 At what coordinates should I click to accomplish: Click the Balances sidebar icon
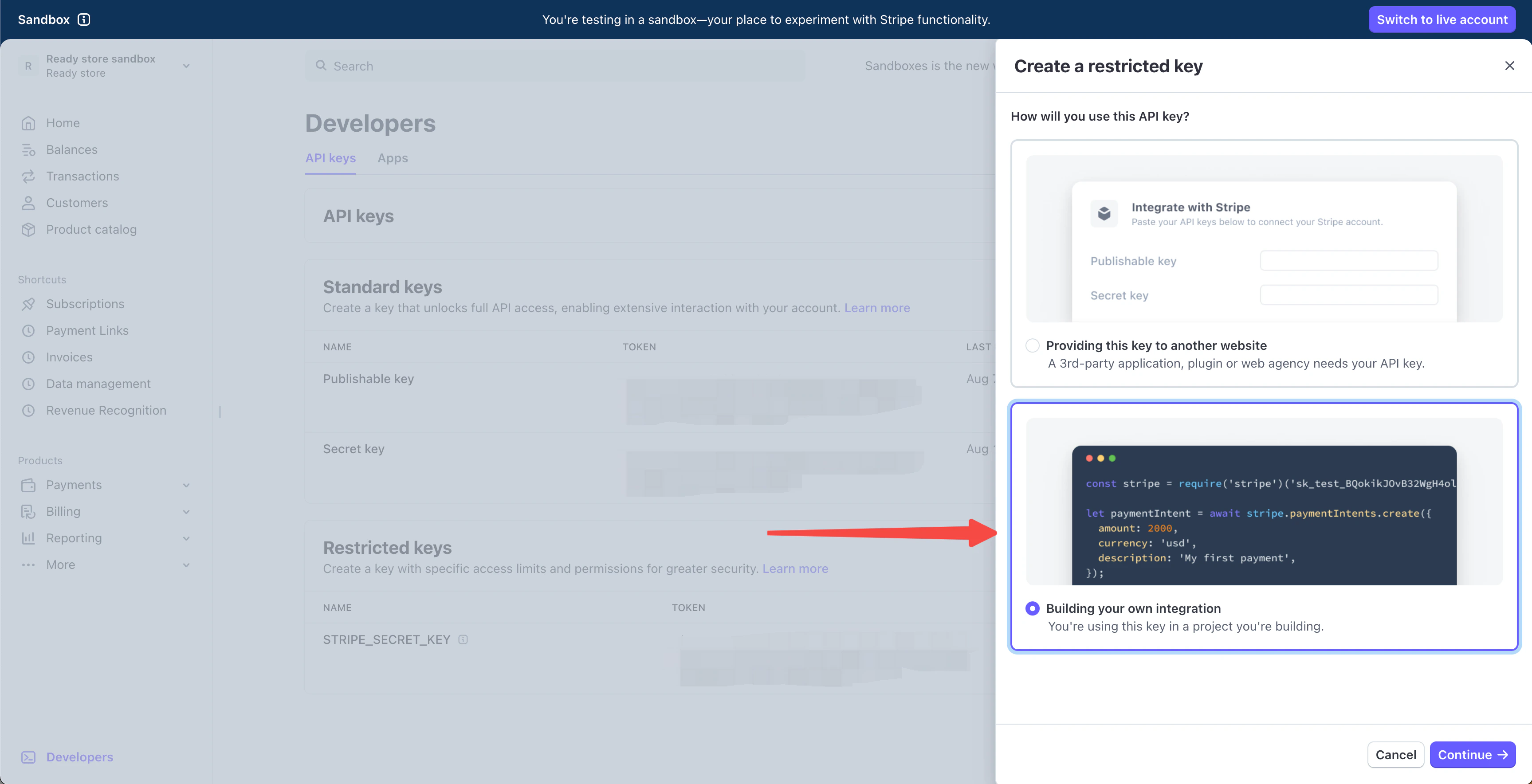(x=28, y=150)
